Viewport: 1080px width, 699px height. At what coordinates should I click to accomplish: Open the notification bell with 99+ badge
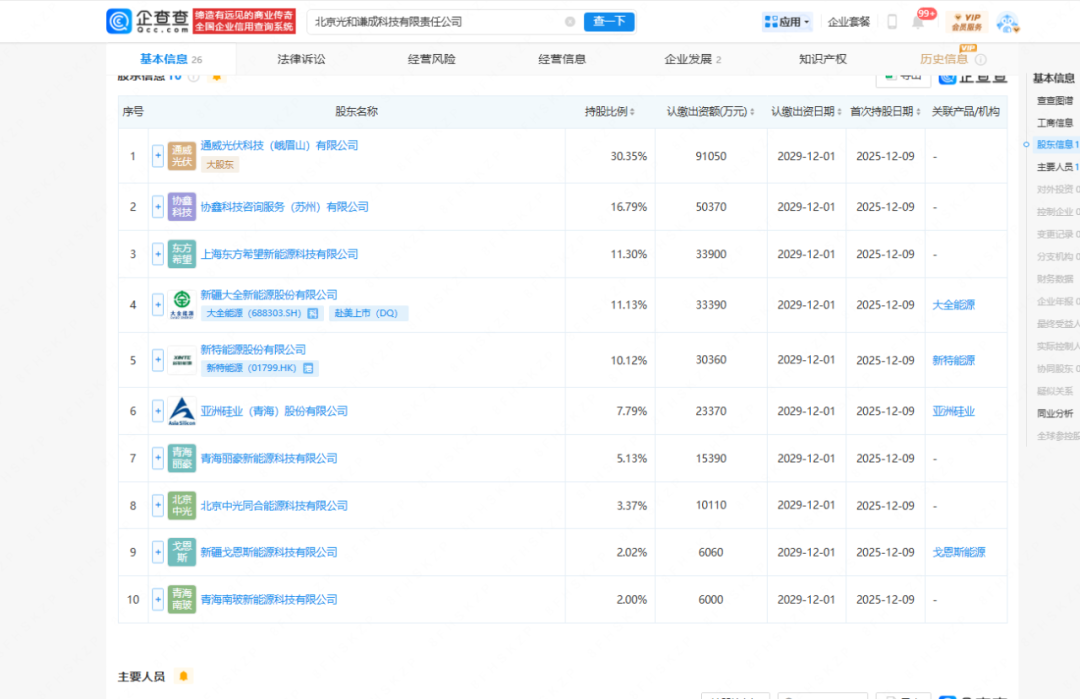[918, 22]
